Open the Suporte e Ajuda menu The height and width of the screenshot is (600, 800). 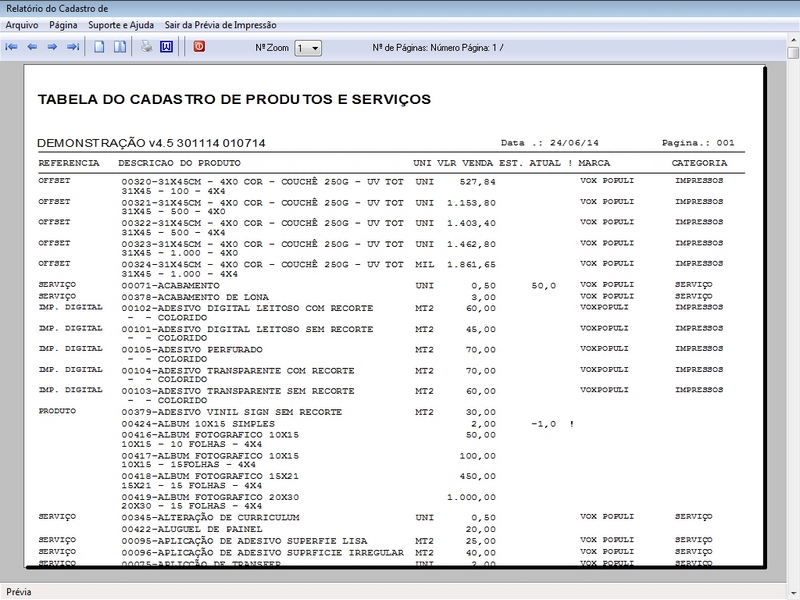(121, 25)
